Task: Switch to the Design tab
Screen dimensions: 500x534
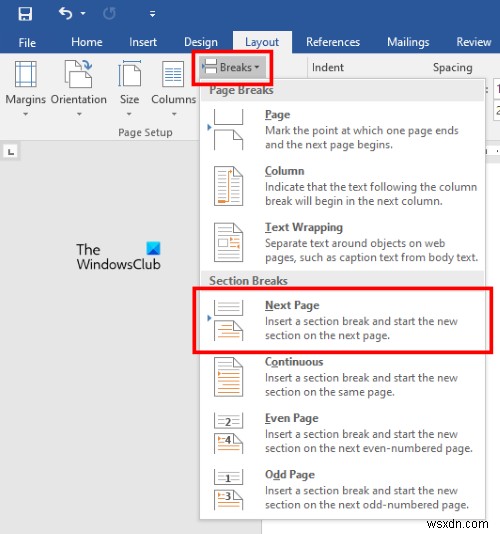Action: click(x=201, y=42)
